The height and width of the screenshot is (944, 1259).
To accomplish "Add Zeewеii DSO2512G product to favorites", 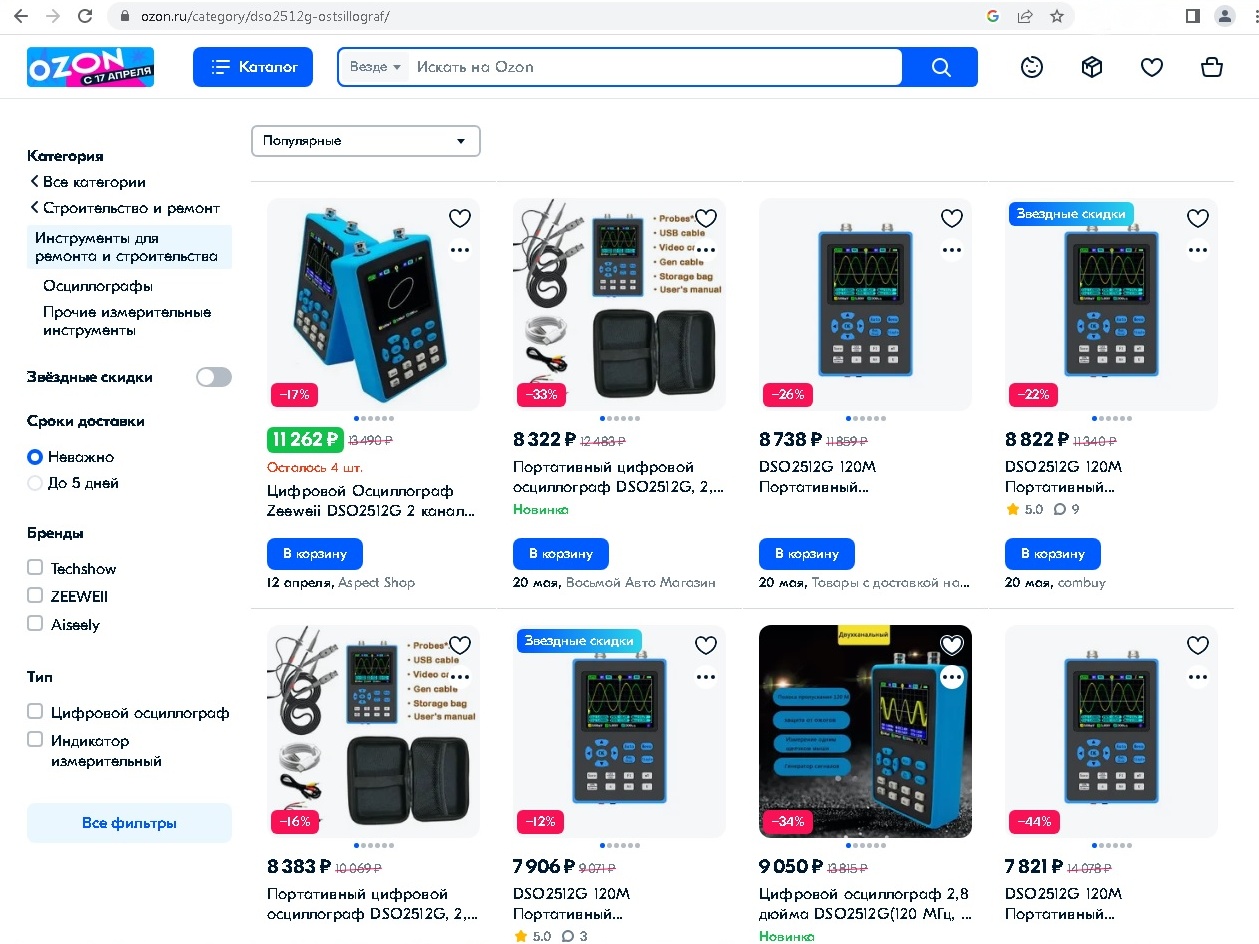I will pyautogui.click(x=460, y=219).
